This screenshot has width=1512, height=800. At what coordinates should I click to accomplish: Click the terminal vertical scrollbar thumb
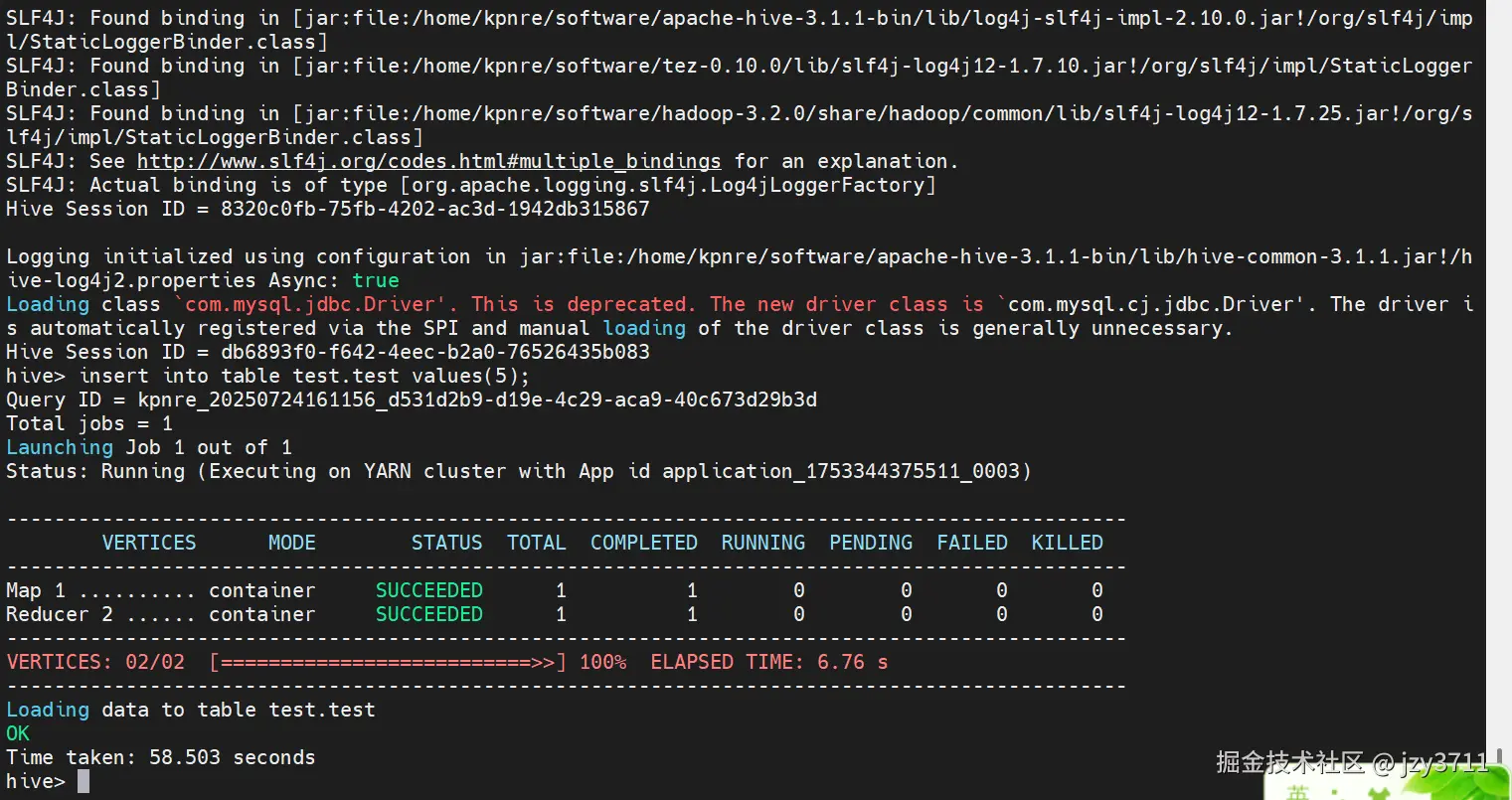point(1499,756)
